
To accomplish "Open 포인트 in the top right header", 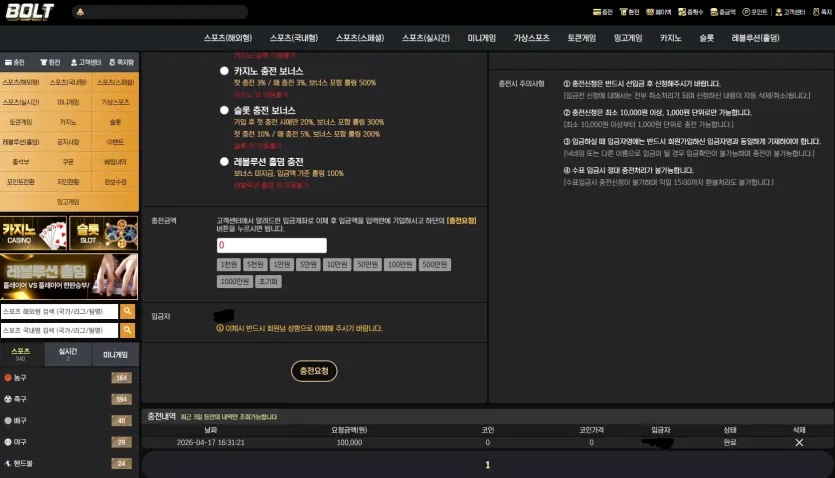I will coord(755,12).
